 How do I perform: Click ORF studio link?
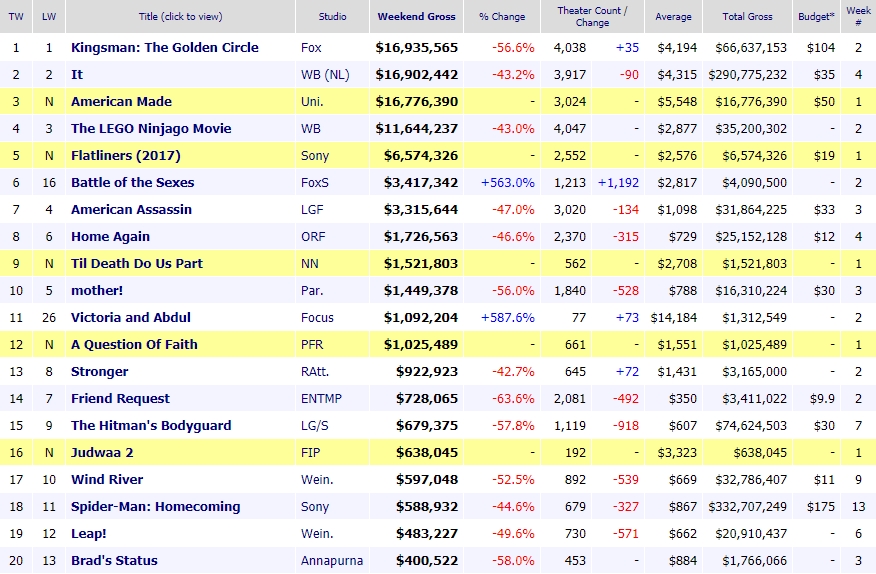point(313,236)
